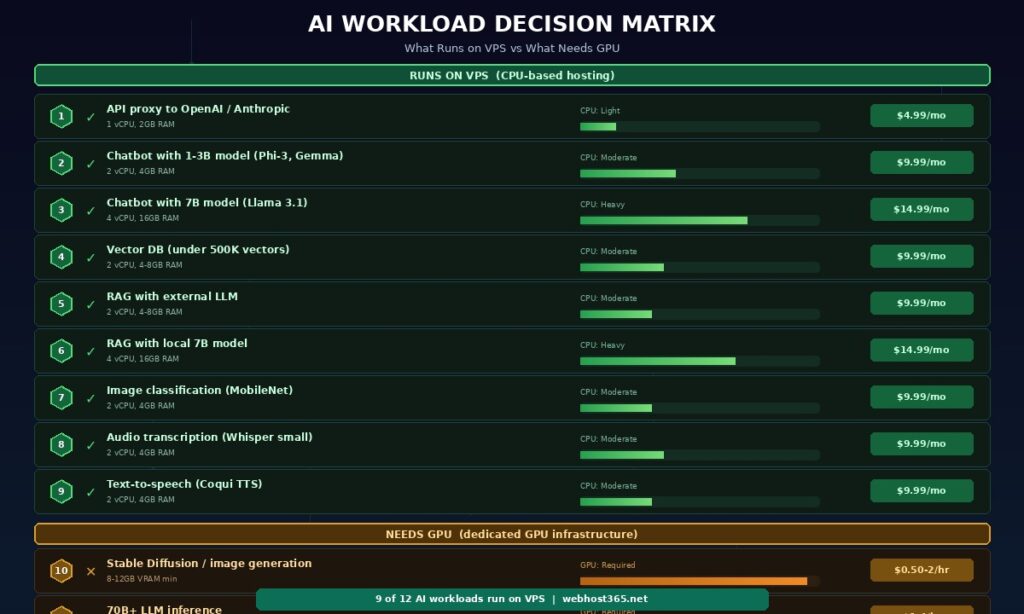1024x614 pixels.
Task: Click the checkmark icon on Vector DB row
Action: (90, 256)
